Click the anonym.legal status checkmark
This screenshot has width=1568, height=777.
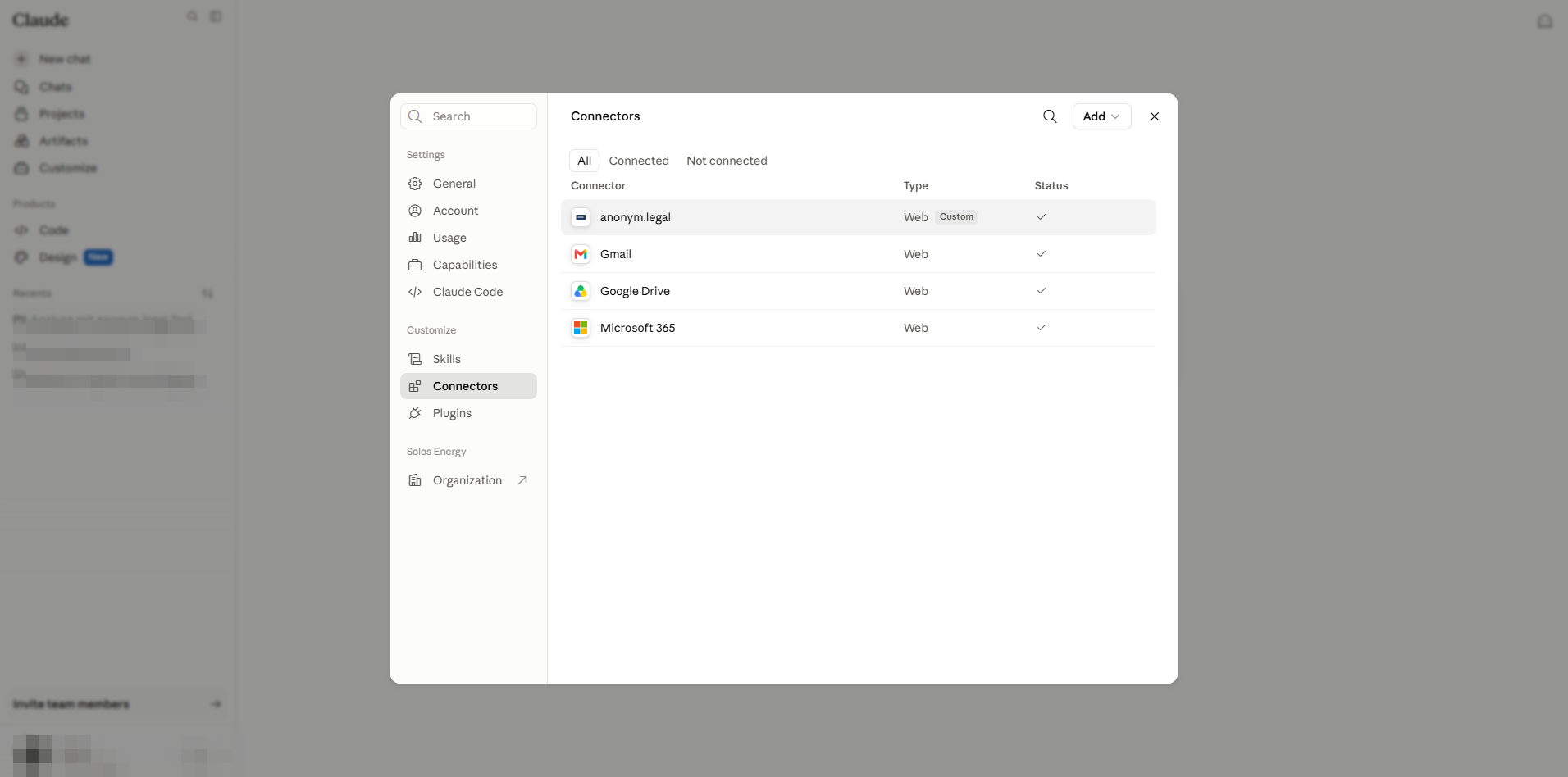point(1042,217)
